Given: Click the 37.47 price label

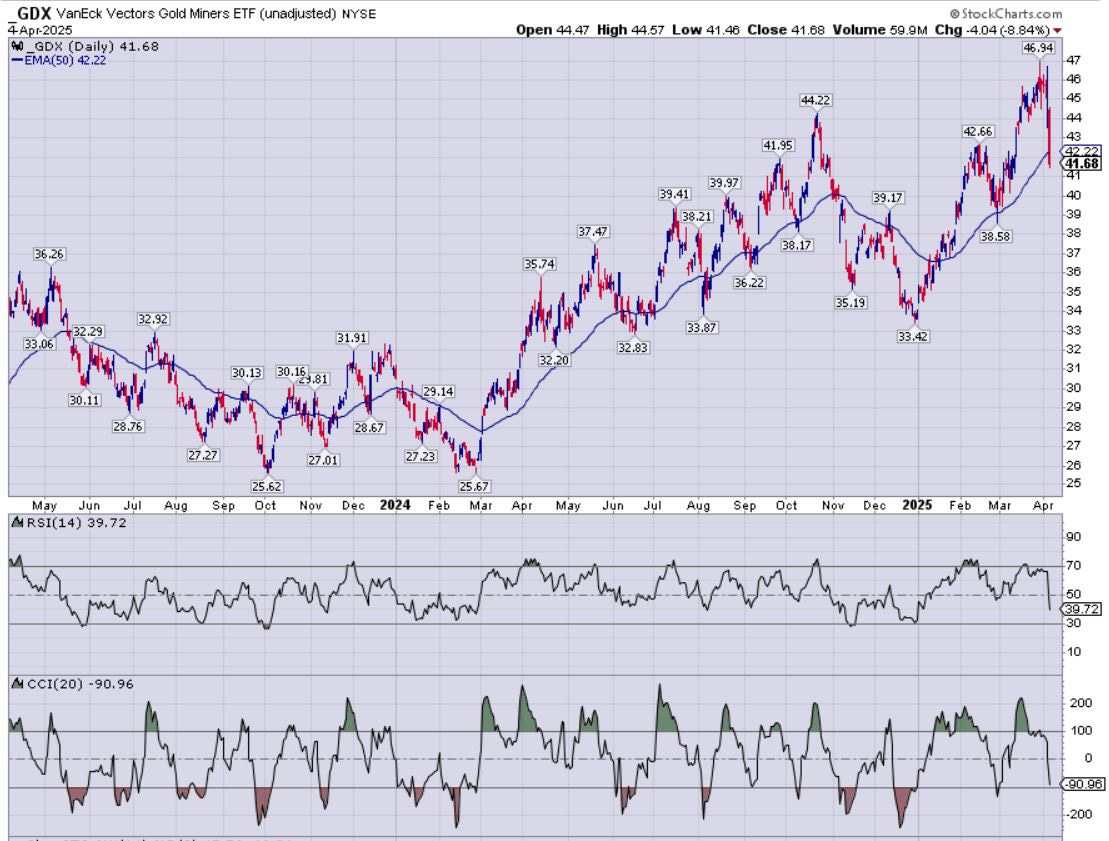Looking at the screenshot, I should point(592,231).
